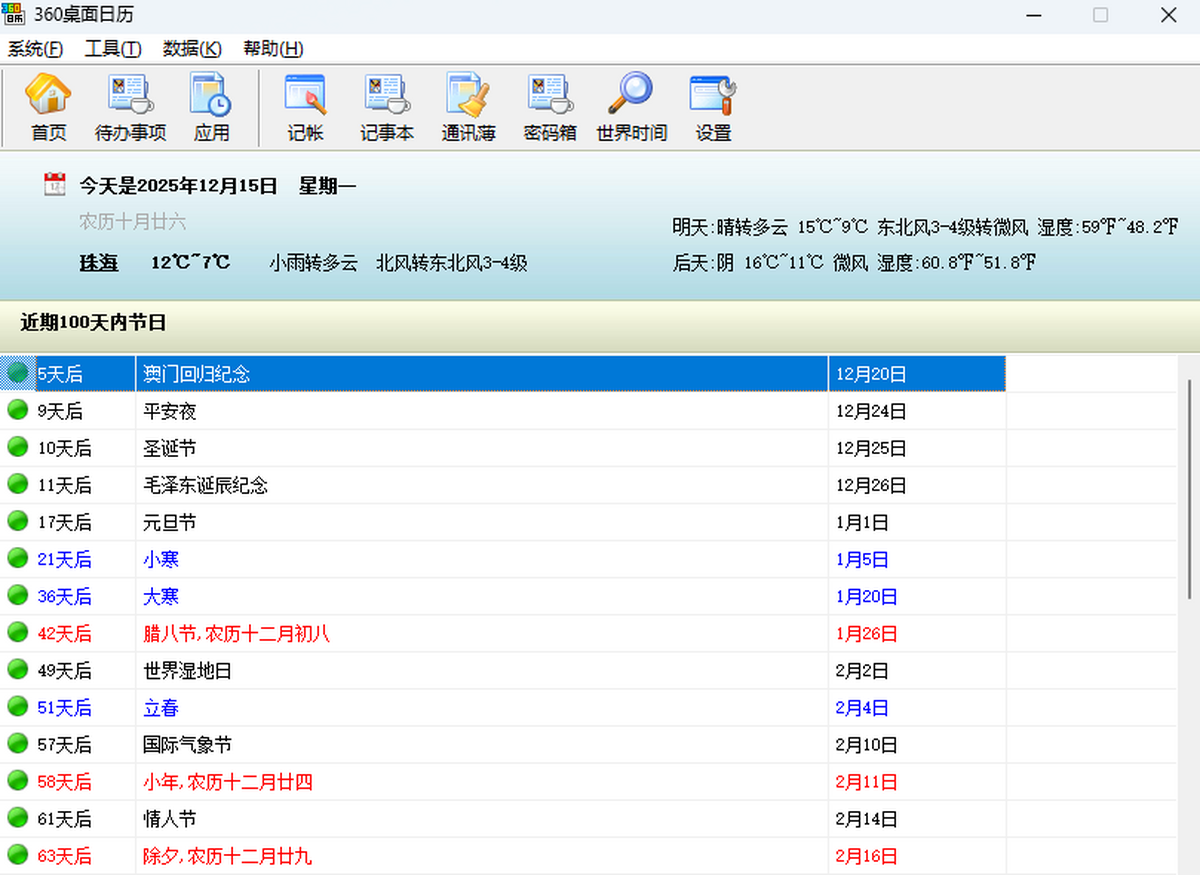The height and width of the screenshot is (875, 1200).
Task: Open the 帮助(H) menu
Action: pos(273,49)
